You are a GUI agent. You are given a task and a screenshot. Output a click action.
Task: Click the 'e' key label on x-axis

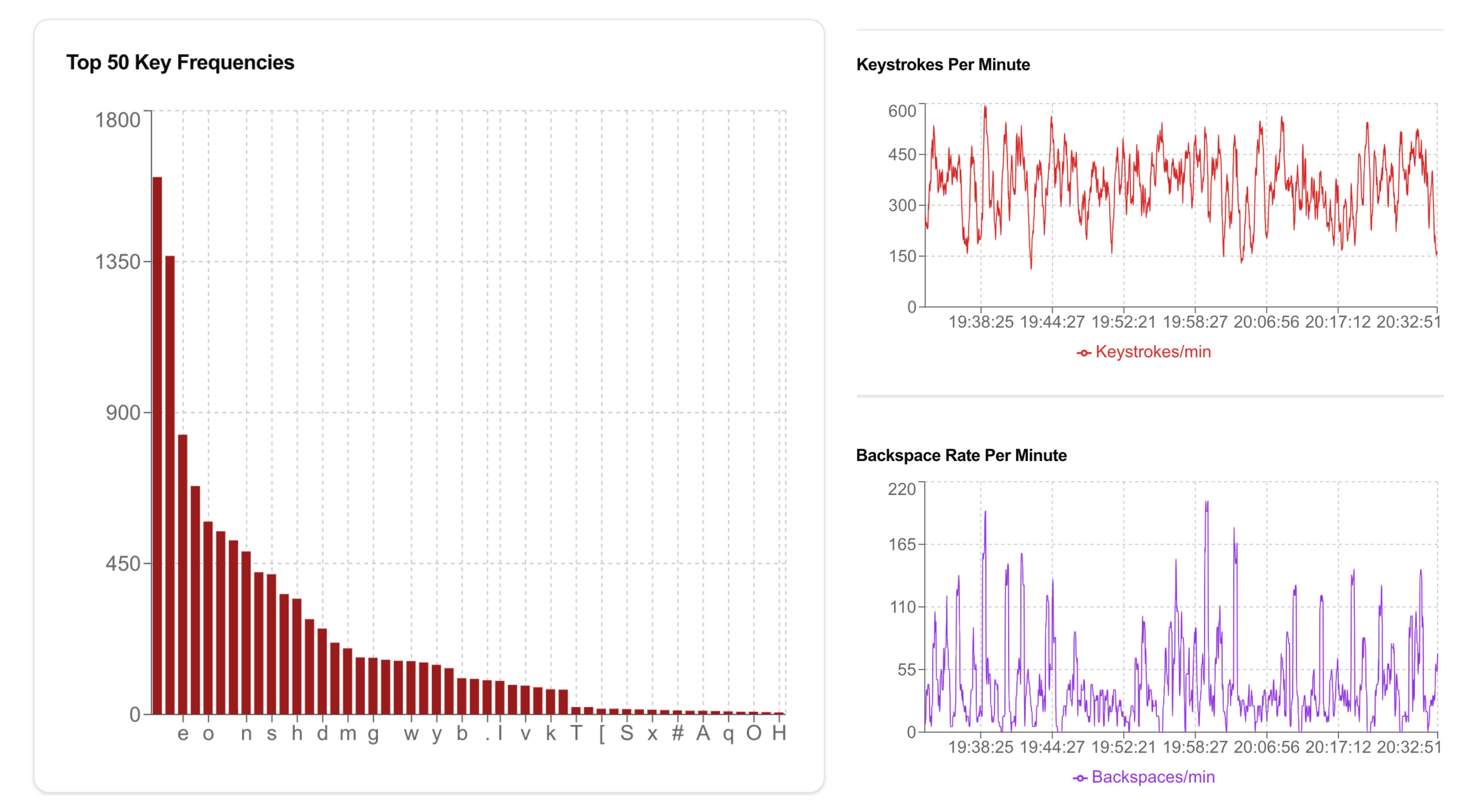182,734
